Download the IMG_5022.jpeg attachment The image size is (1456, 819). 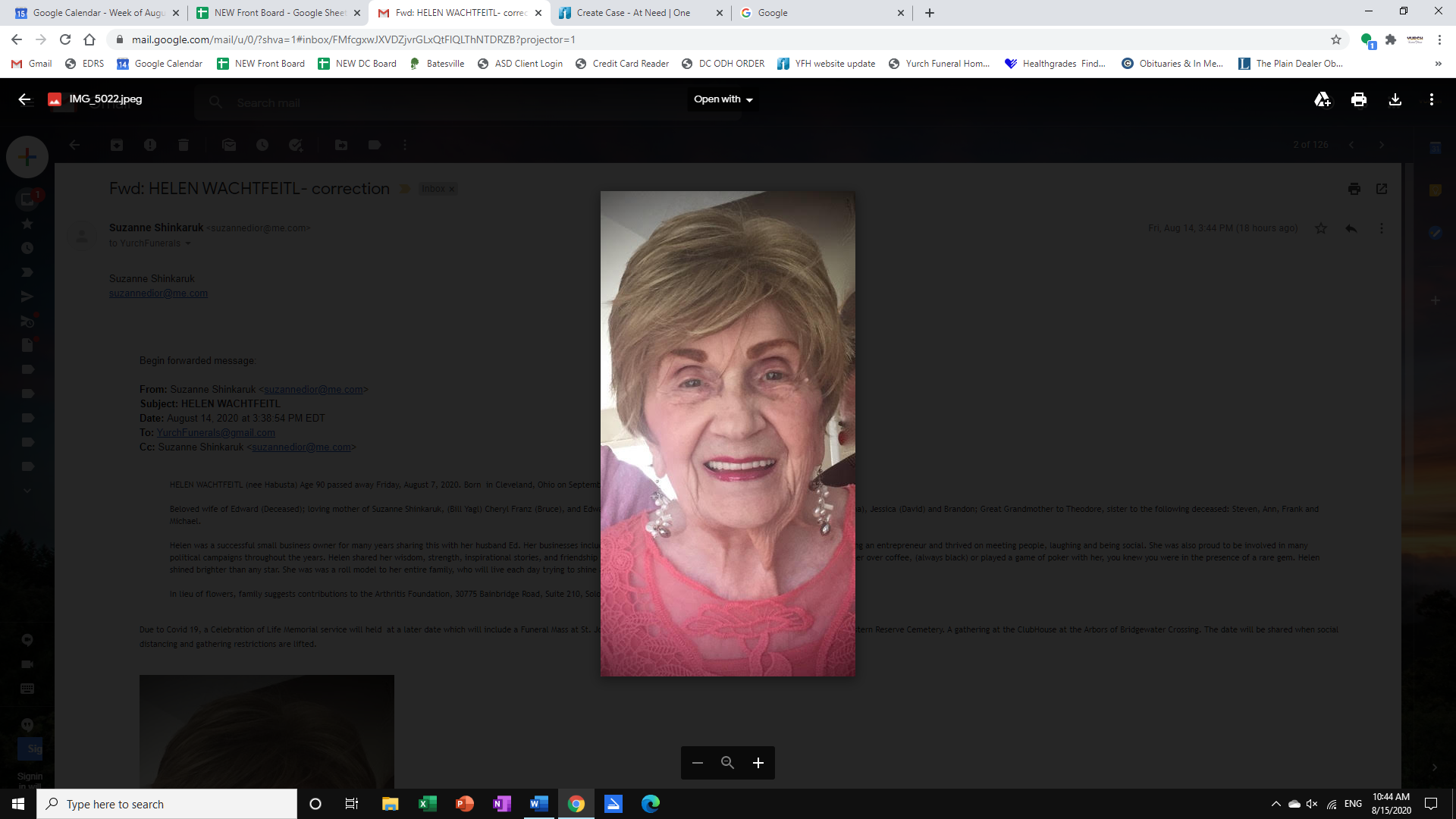(x=1395, y=99)
